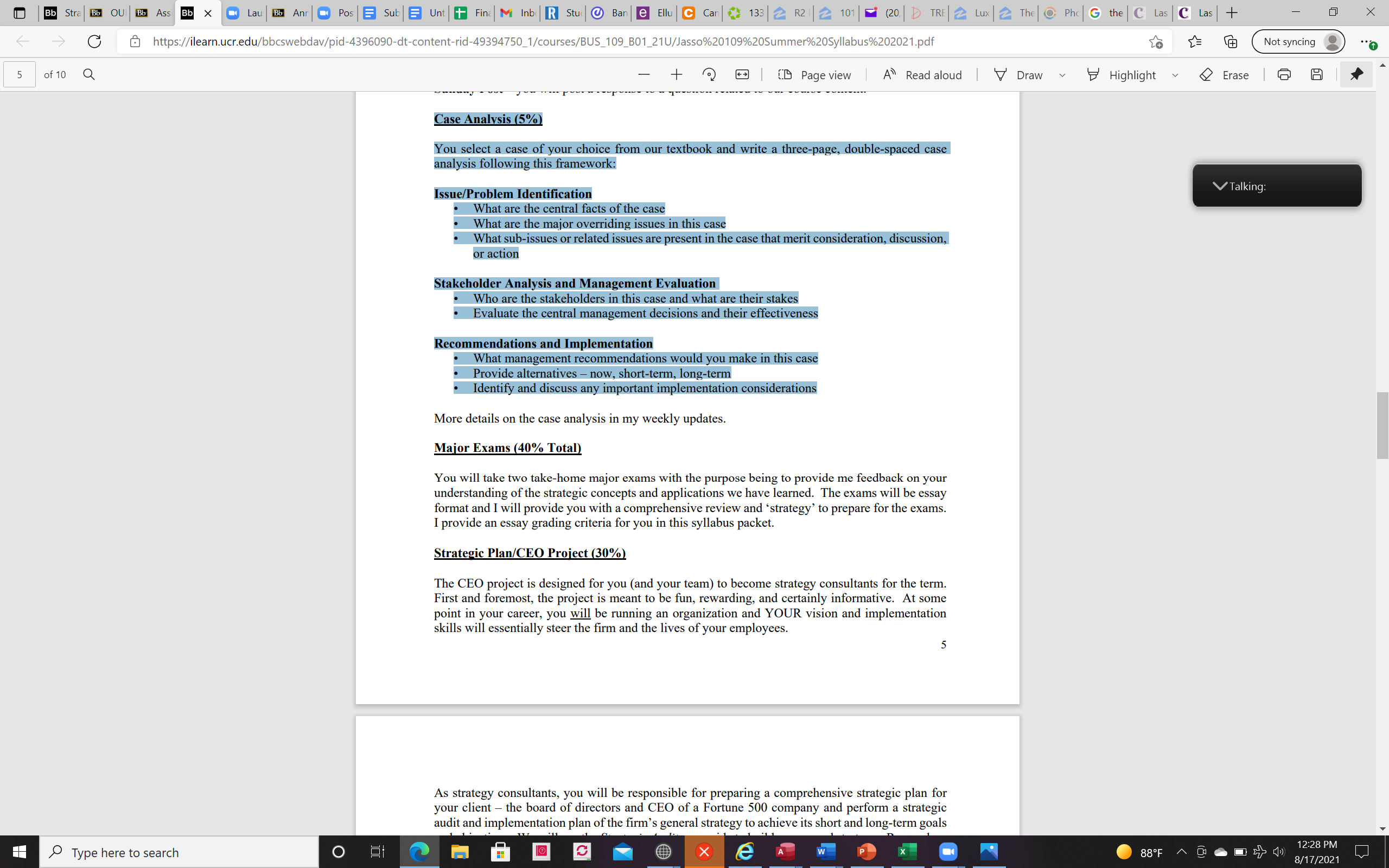Collapse the Talking overlay chevron
This screenshot has height=868, width=1389.
point(1220,186)
